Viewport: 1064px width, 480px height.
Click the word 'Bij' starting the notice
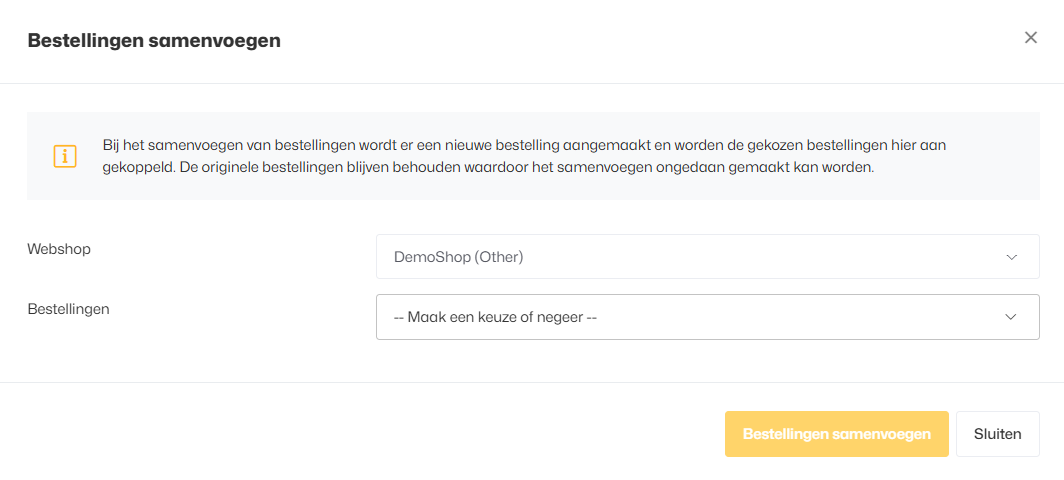tap(111, 145)
